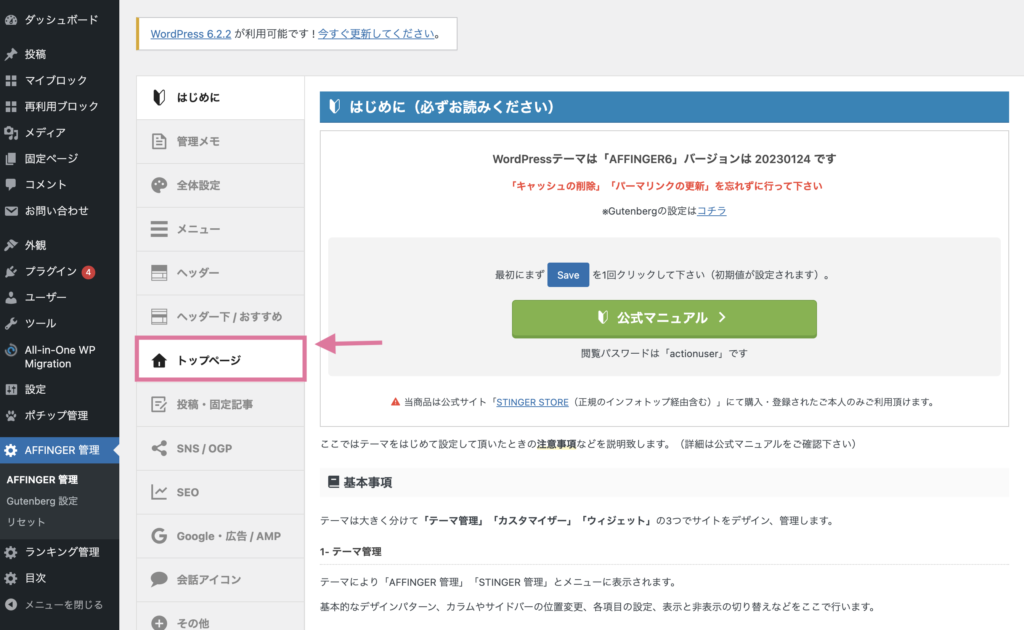
Task: Click the Google G logo icon
Action: [159, 536]
